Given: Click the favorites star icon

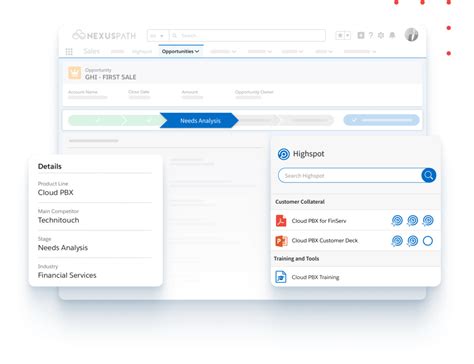Looking at the screenshot, I should (x=339, y=35).
